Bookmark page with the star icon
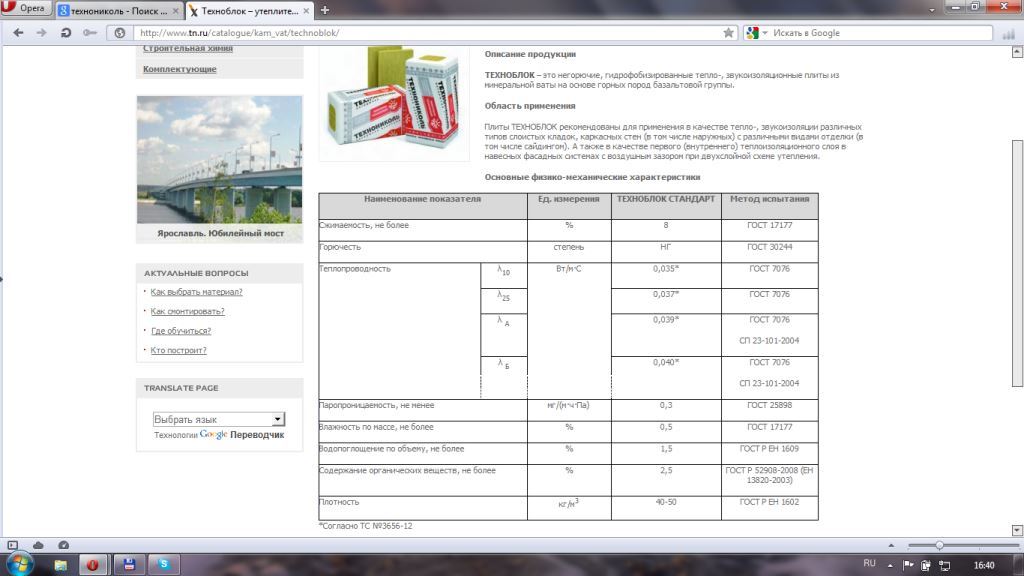 [x=728, y=32]
